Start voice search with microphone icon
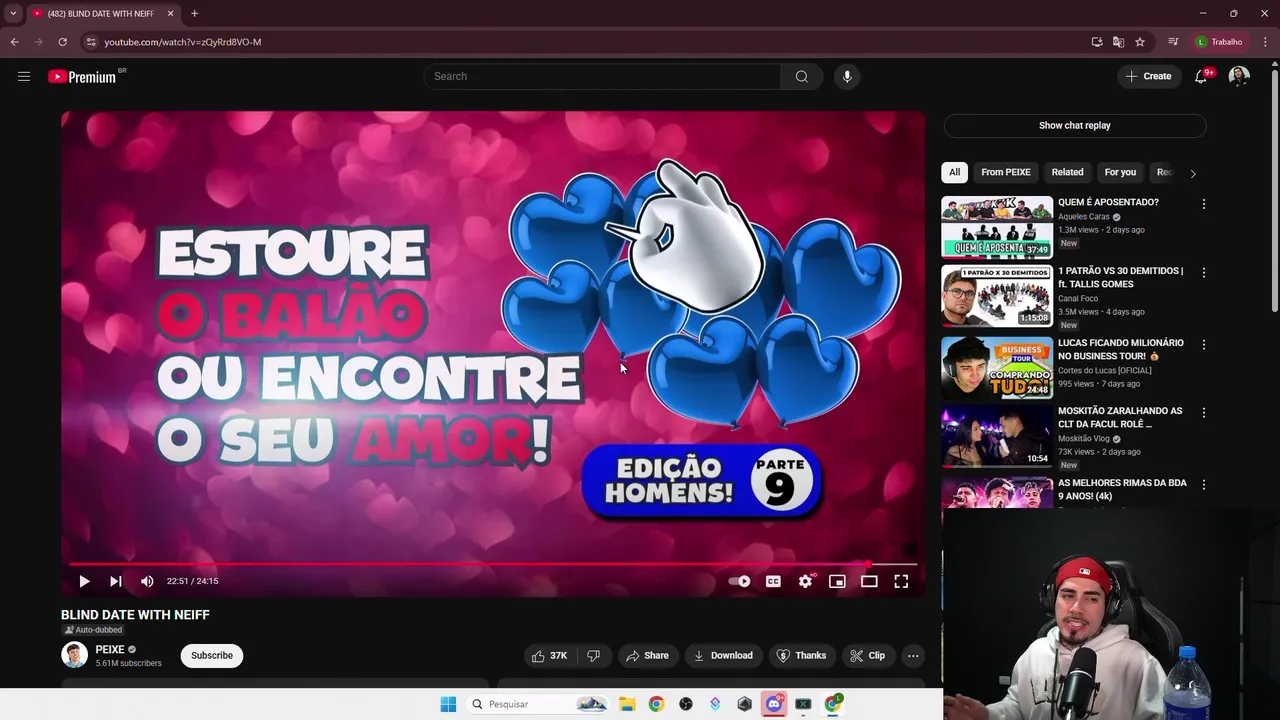Viewport: 1280px width, 720px height. [847, 76]
